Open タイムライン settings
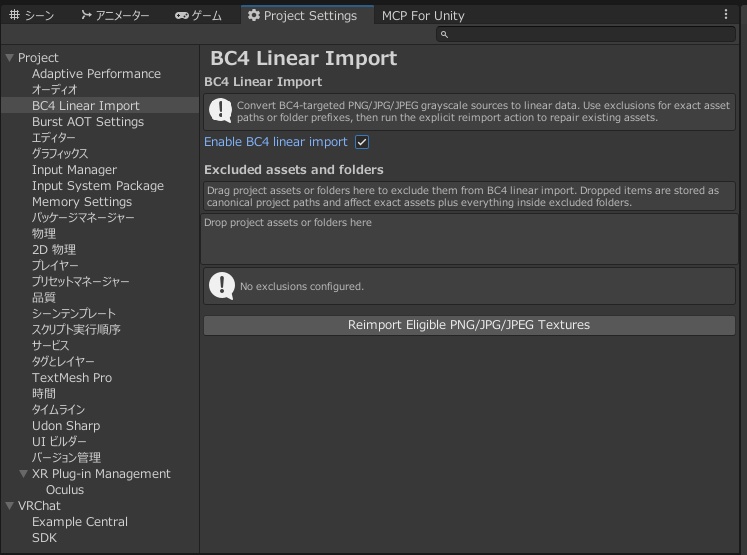The height and width of the screenshot is (555, 747). [58, 410]
